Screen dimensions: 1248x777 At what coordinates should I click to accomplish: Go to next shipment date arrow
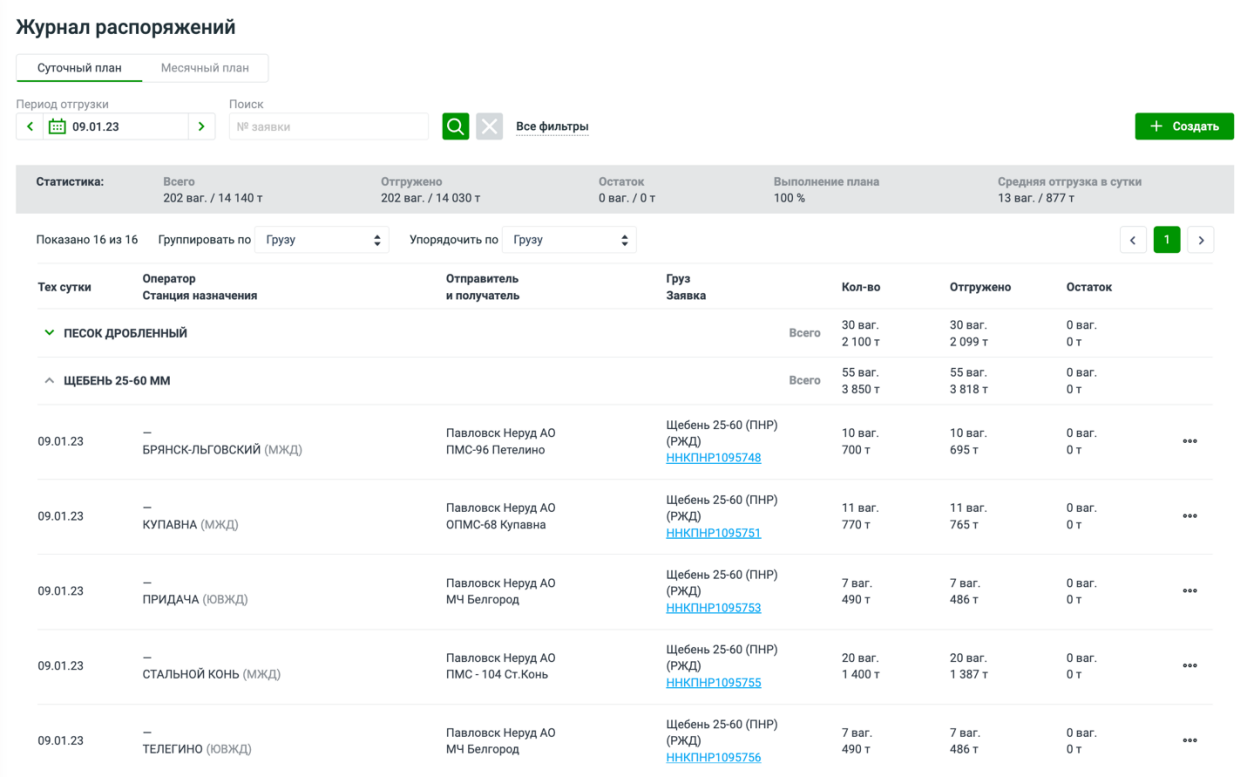coord(202,127)
